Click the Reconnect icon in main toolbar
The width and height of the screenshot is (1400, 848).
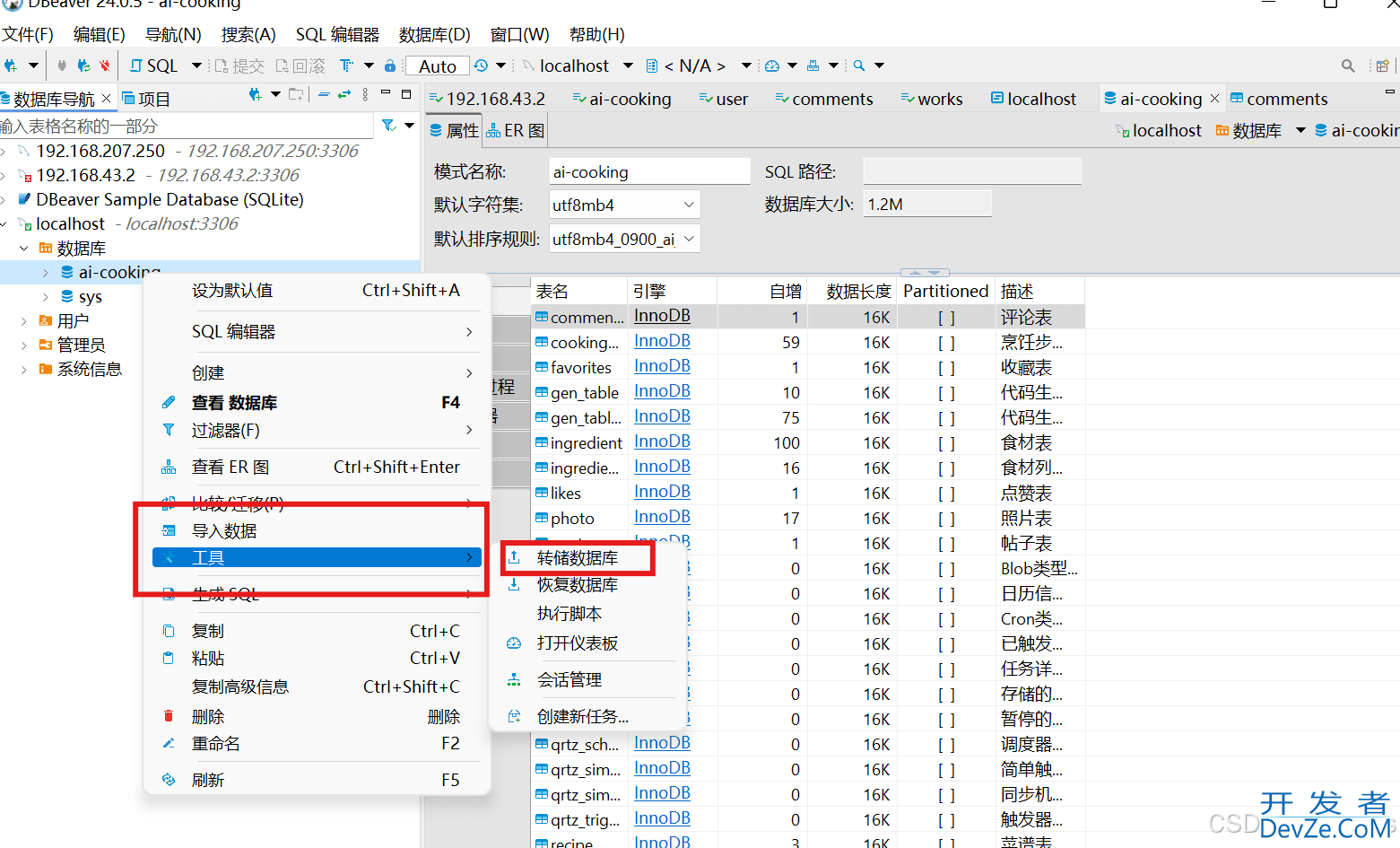83,66
